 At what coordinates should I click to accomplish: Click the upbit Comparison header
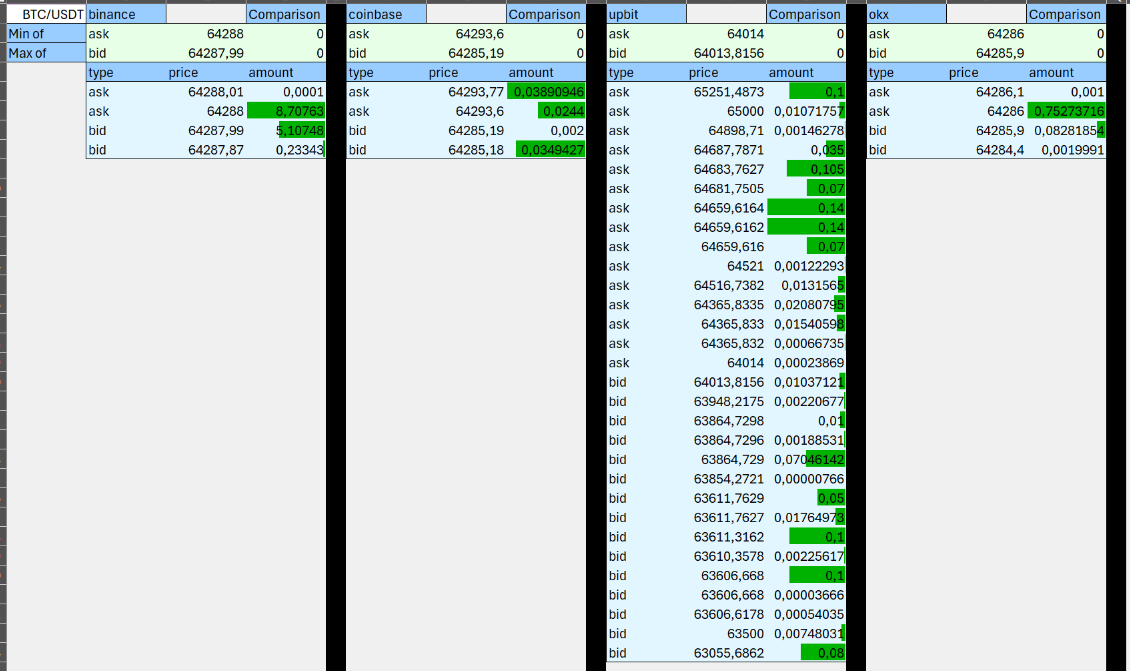click(806, 14)
